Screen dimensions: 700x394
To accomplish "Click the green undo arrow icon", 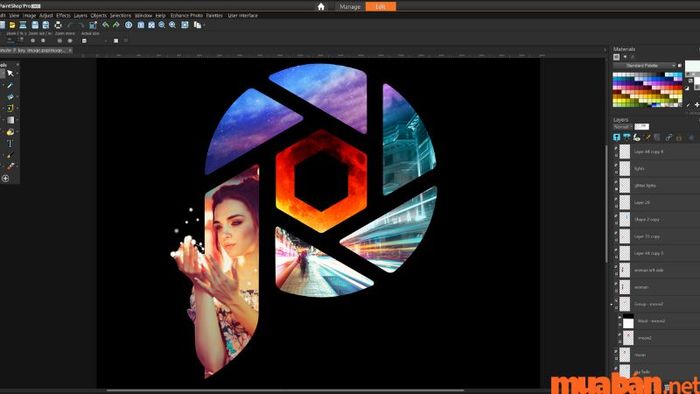I will (x=105, y=25).
